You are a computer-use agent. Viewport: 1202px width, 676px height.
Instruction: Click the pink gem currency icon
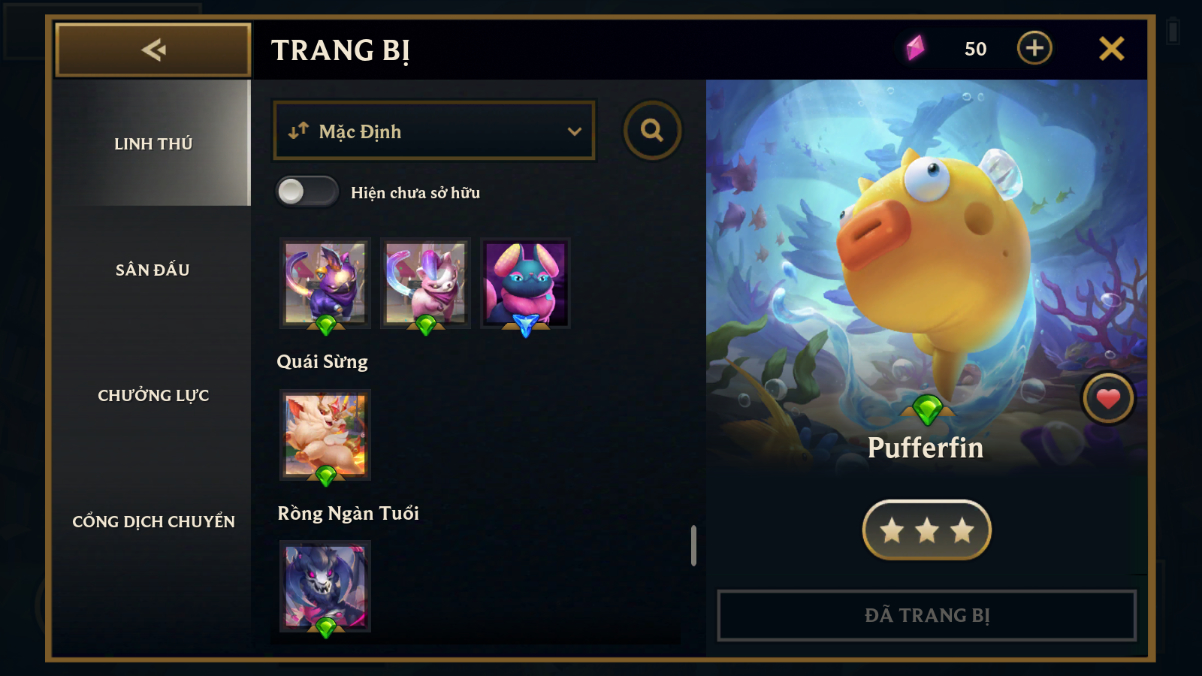click(x=915, y=48)
